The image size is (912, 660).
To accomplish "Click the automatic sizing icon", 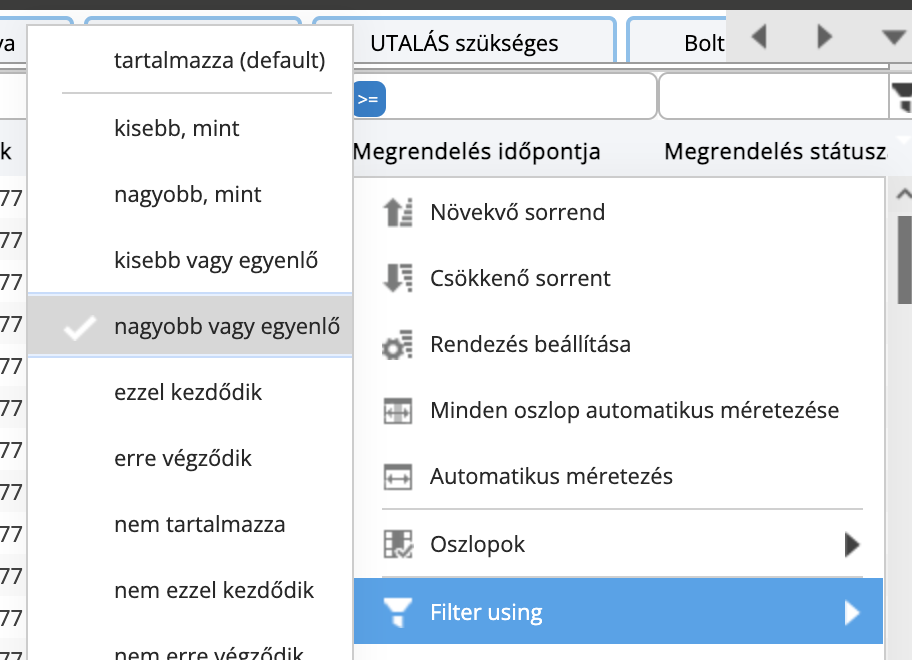I will [x=398, y=477].
